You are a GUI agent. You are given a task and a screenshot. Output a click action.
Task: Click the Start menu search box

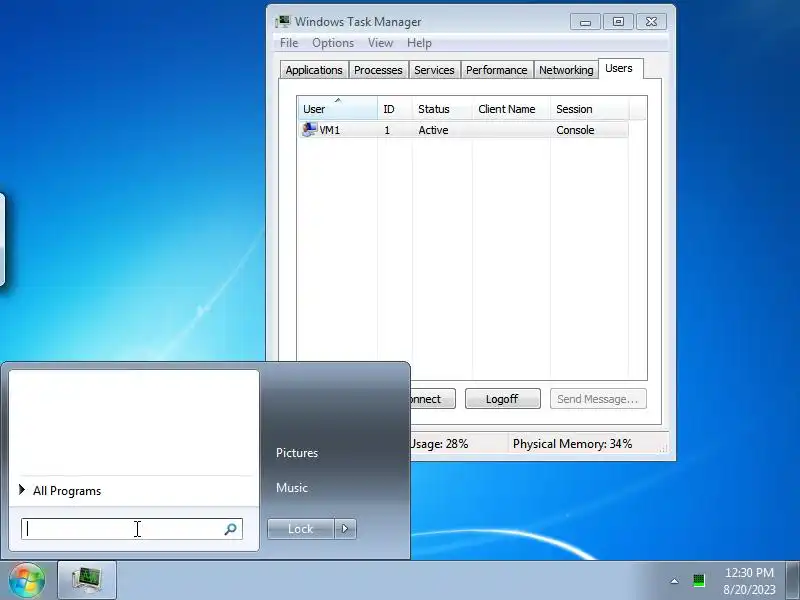[132, 529]
